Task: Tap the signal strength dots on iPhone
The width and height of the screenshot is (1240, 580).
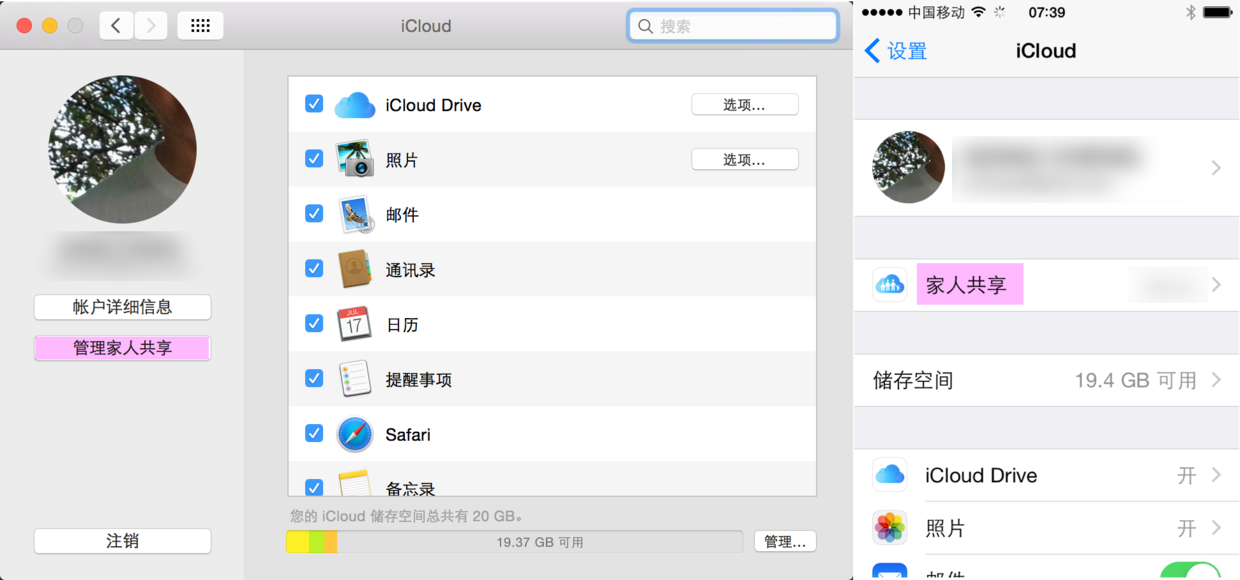Action: coord(882,12)
